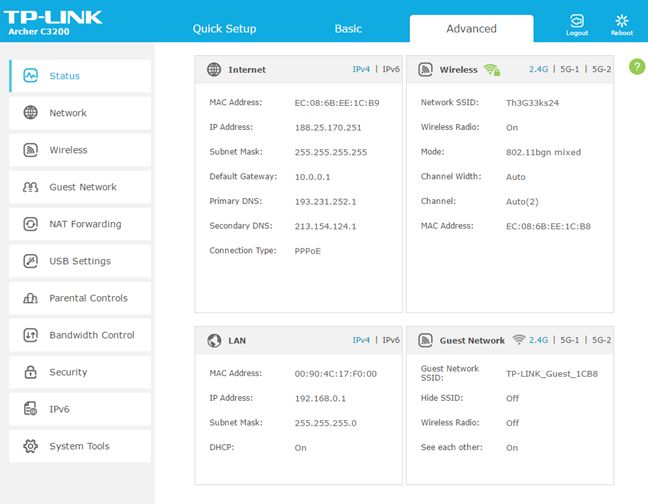This screenshot has height=504, width=648.
Task: Show IPv6 details in Internet panel
Action: tap(391, 69)
